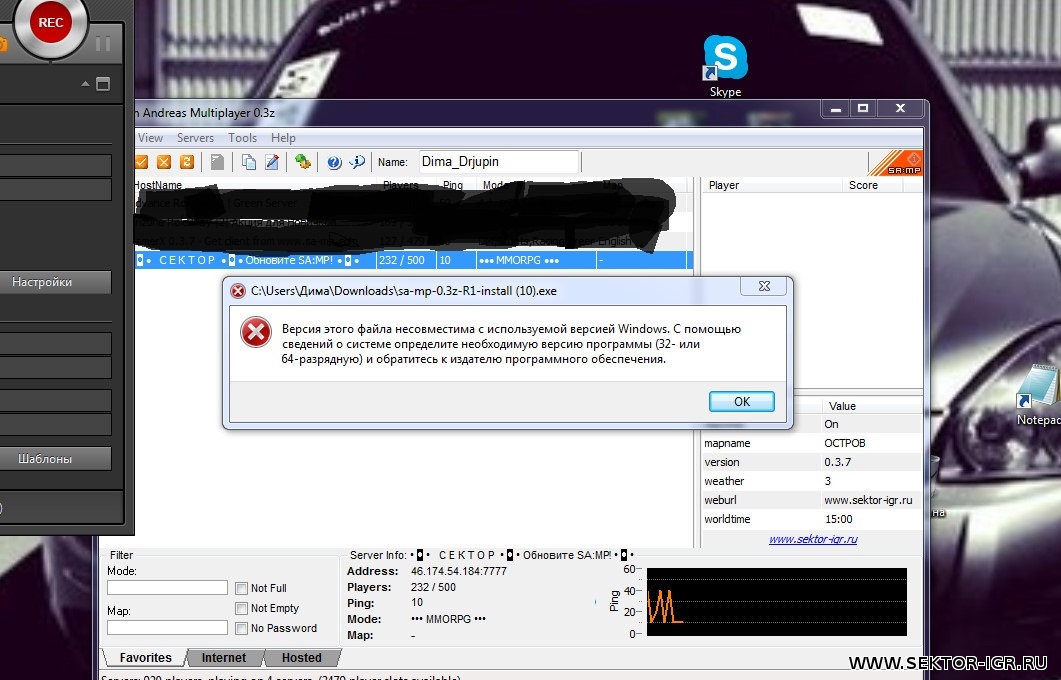Image resolution: width=1061 pixels, height=680 pixels.
Task: Click the weburl value www.sektor-igr.ru in the rules list
Action: (x=868, y=500)
